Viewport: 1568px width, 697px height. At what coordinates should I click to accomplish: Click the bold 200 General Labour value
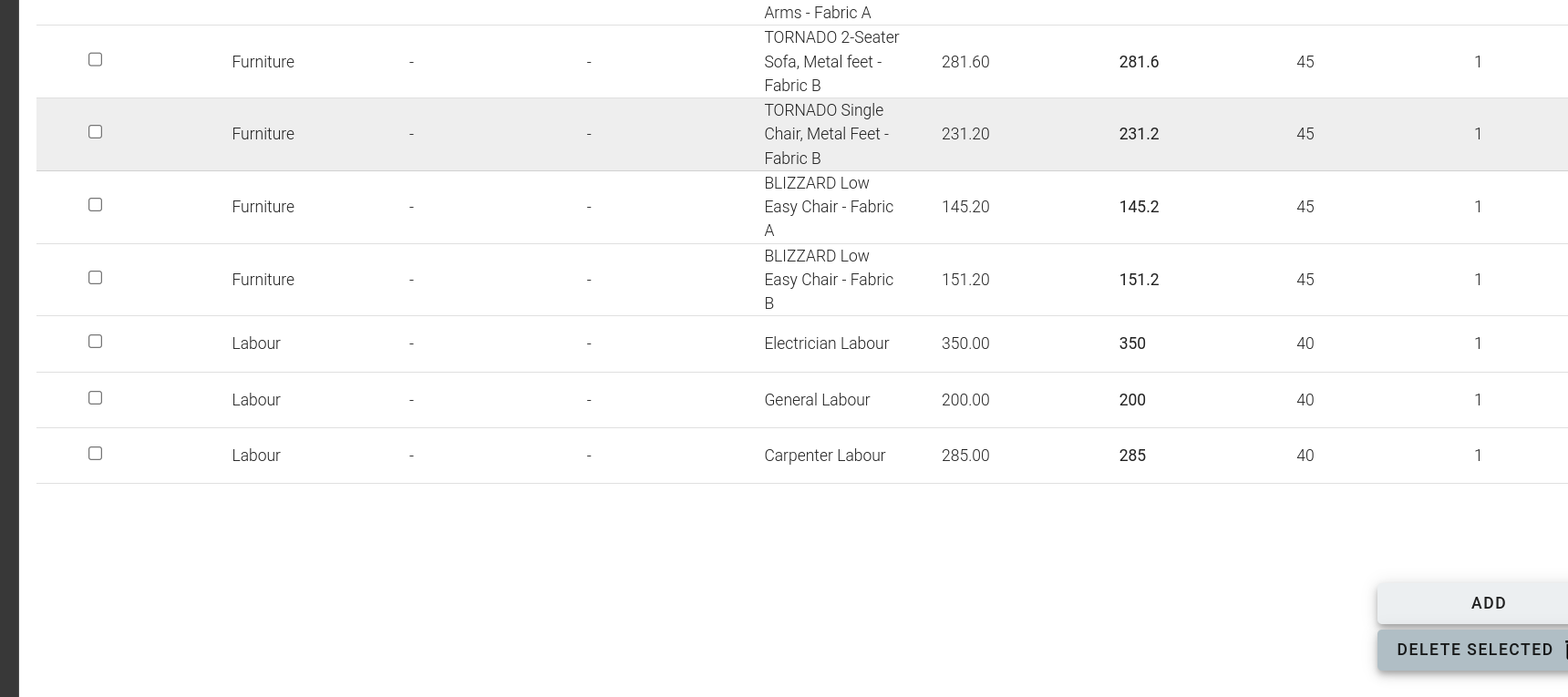pyautogui.click(x=1132, y=400)
